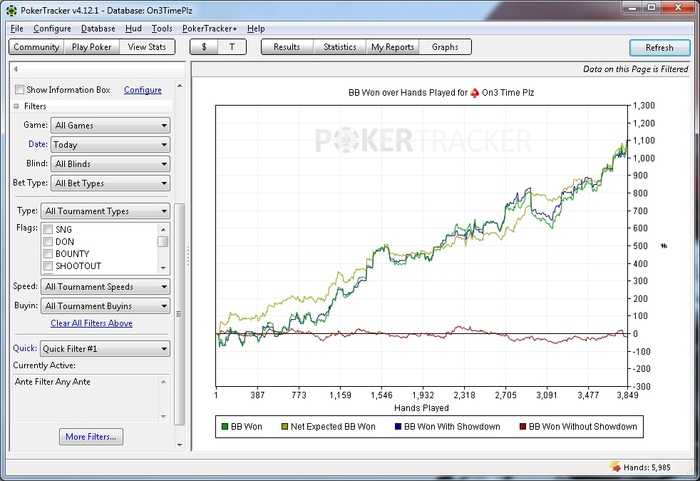The width and height of the screenshot is (700, 481).
Task: Open the Help menu
Action: pyautogui.click(x=256, y=29)
